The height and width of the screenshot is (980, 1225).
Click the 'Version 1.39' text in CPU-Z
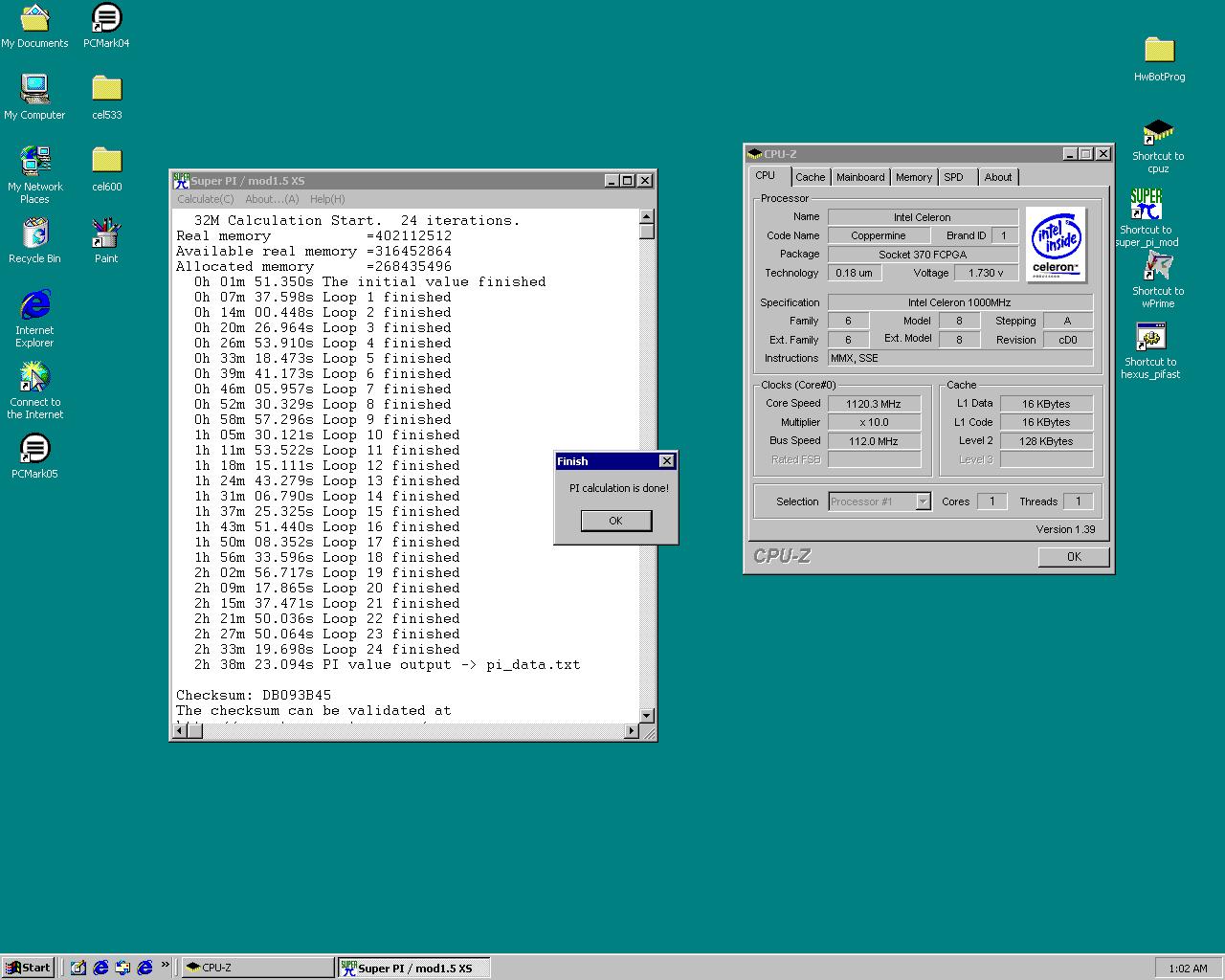click(x=1065, y=529)
